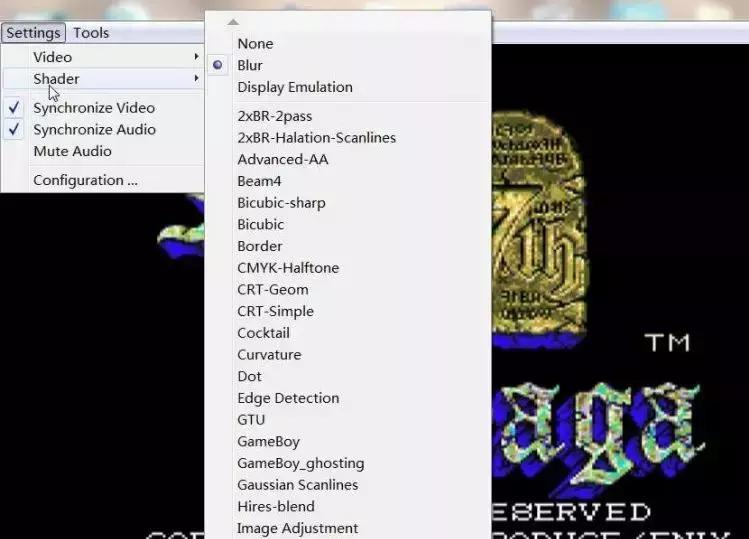Choose Display Emulation shader
This screenshot has width=749, height=539.
[x=294, y=87]
